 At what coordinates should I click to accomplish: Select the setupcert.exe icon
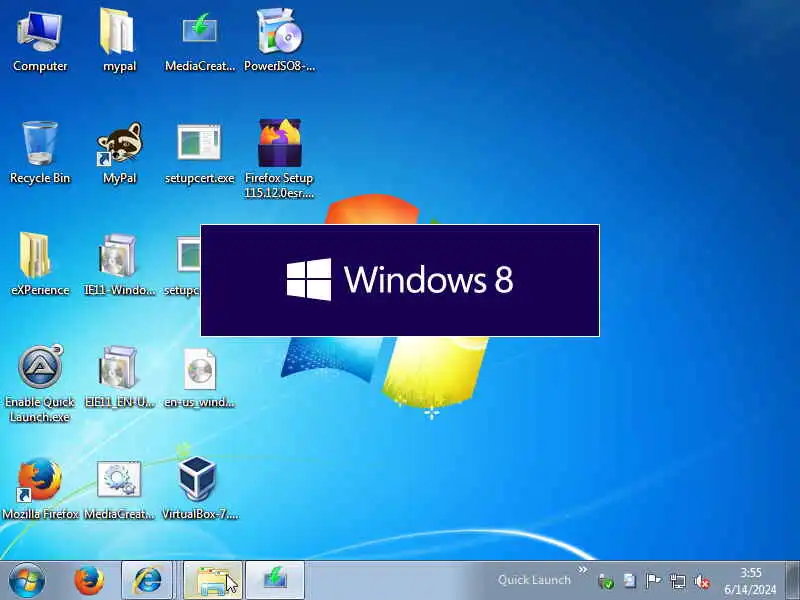(x=199, y=152)
